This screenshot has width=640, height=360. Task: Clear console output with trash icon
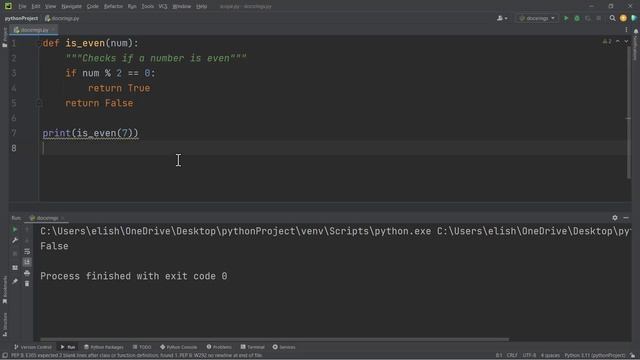click(27, 283)
